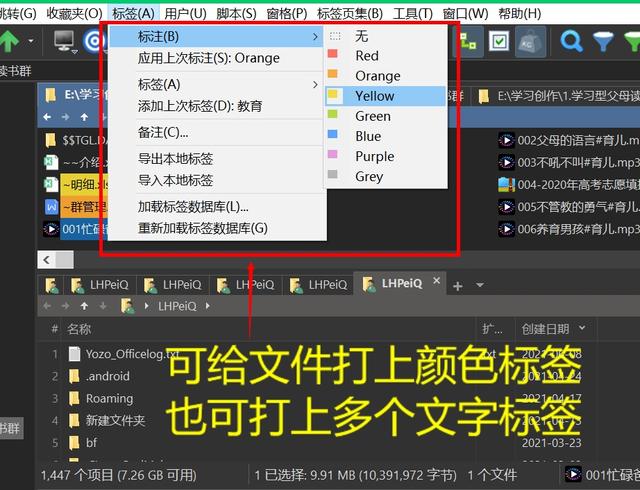Sort by the 创建日期 column header
This screenshot has height=490, width=640.
(545, 329)
